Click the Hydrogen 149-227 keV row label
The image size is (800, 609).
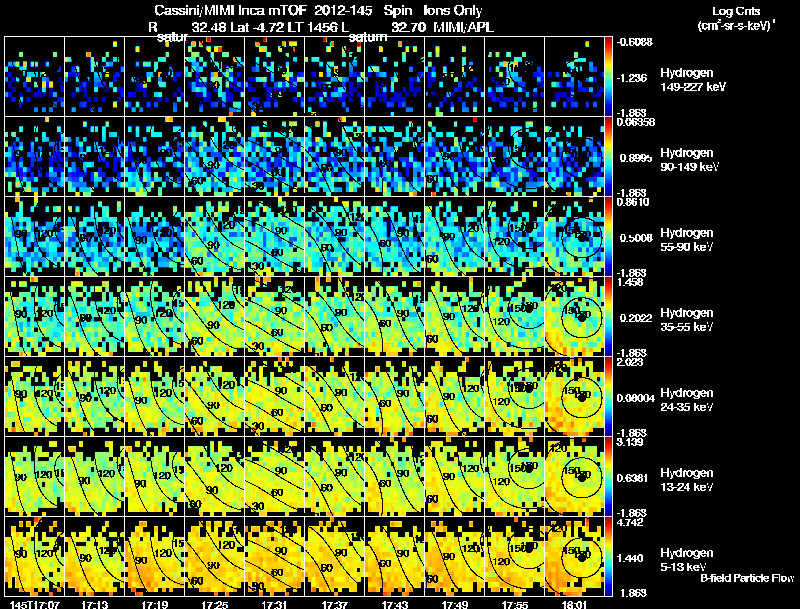[693, 80]
